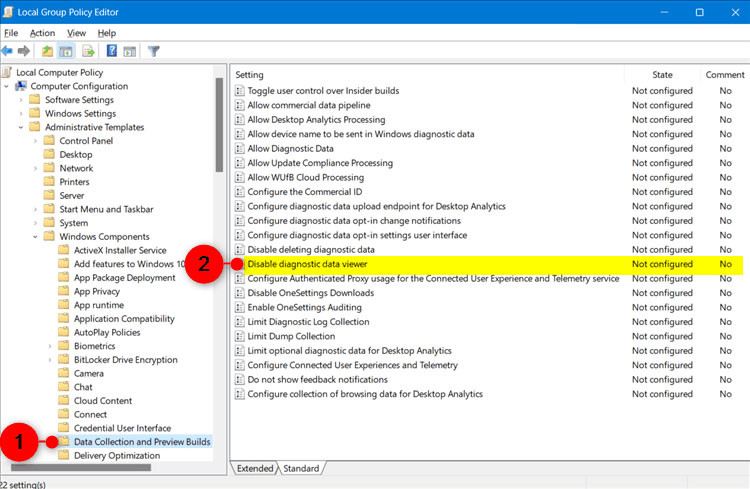Click the Forward arrow toolbar icon
The height and width of the screenshot is (489, 750).
point(23,51)
